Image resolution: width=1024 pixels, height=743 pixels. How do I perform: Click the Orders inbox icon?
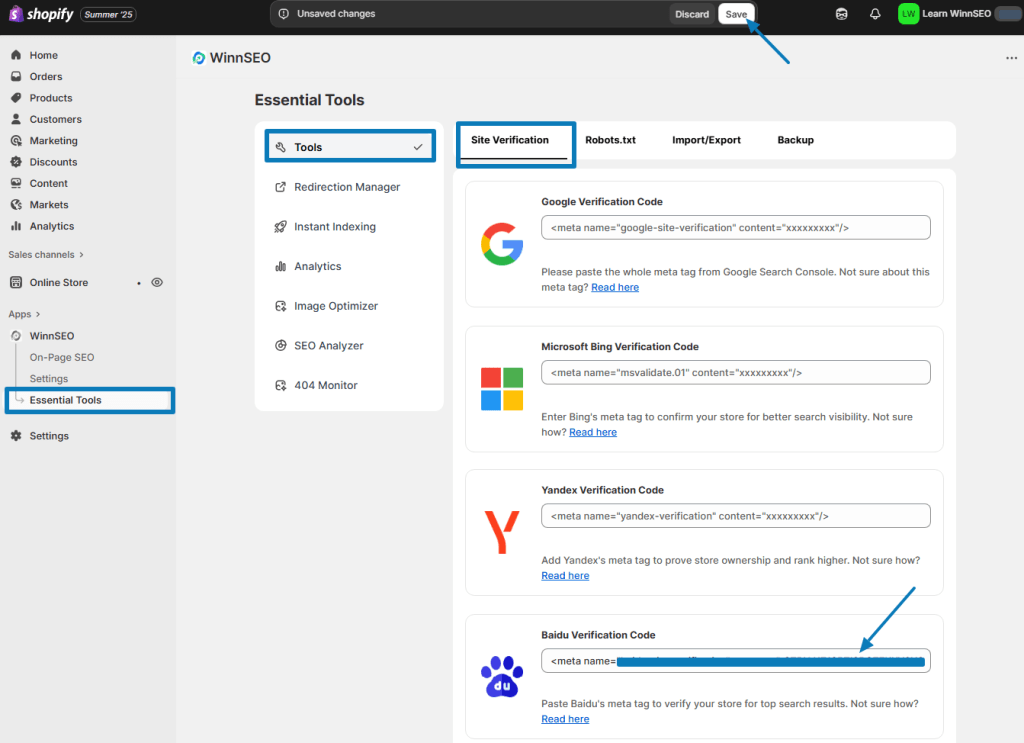pos(16,76)
